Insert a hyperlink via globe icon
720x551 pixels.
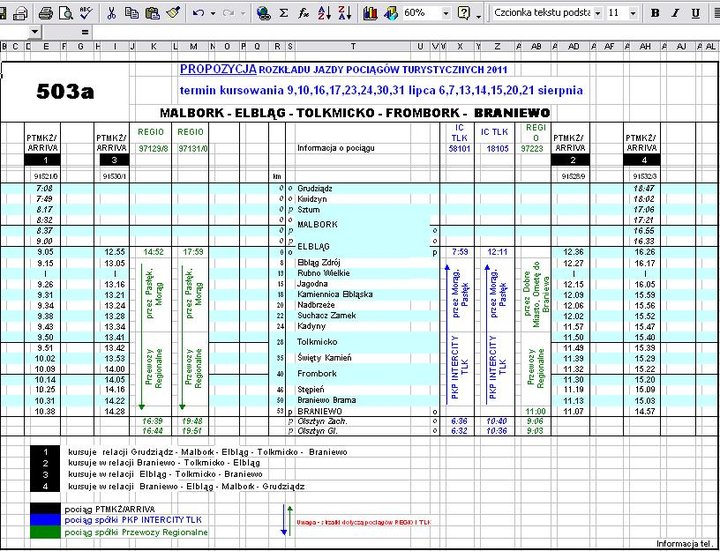[264, 13]
